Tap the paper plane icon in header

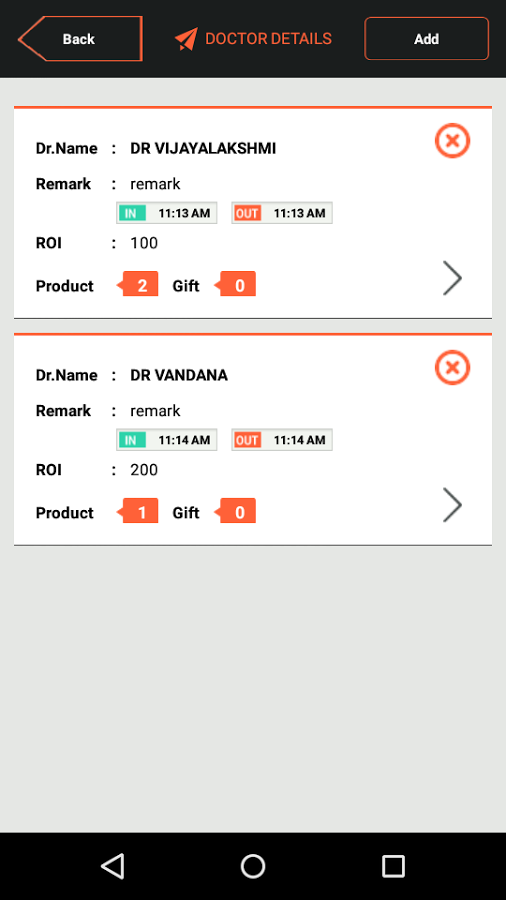186,39
